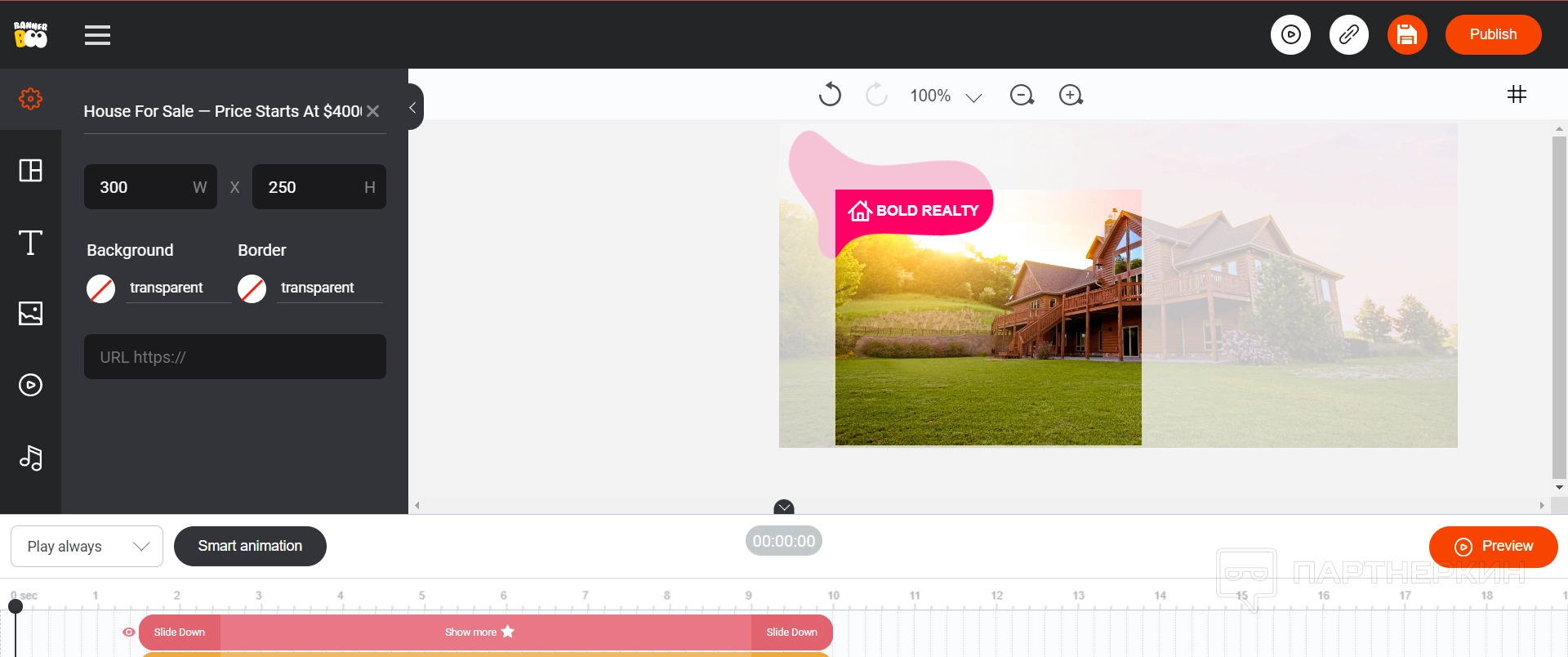Click the canvas vertical scrollbar
This screenshot has height=657, width=1568.
click(x=1559, y=307)
